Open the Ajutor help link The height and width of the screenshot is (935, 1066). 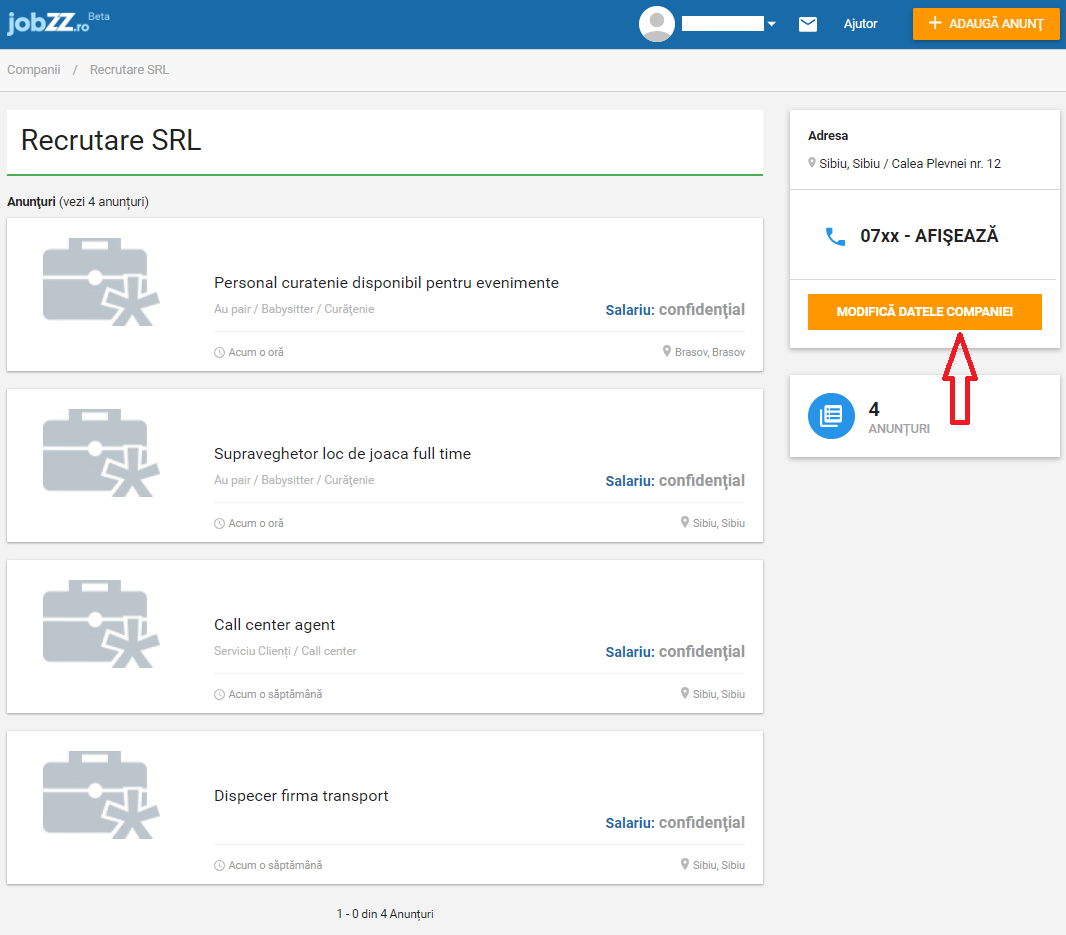click(x=860, y=24)
